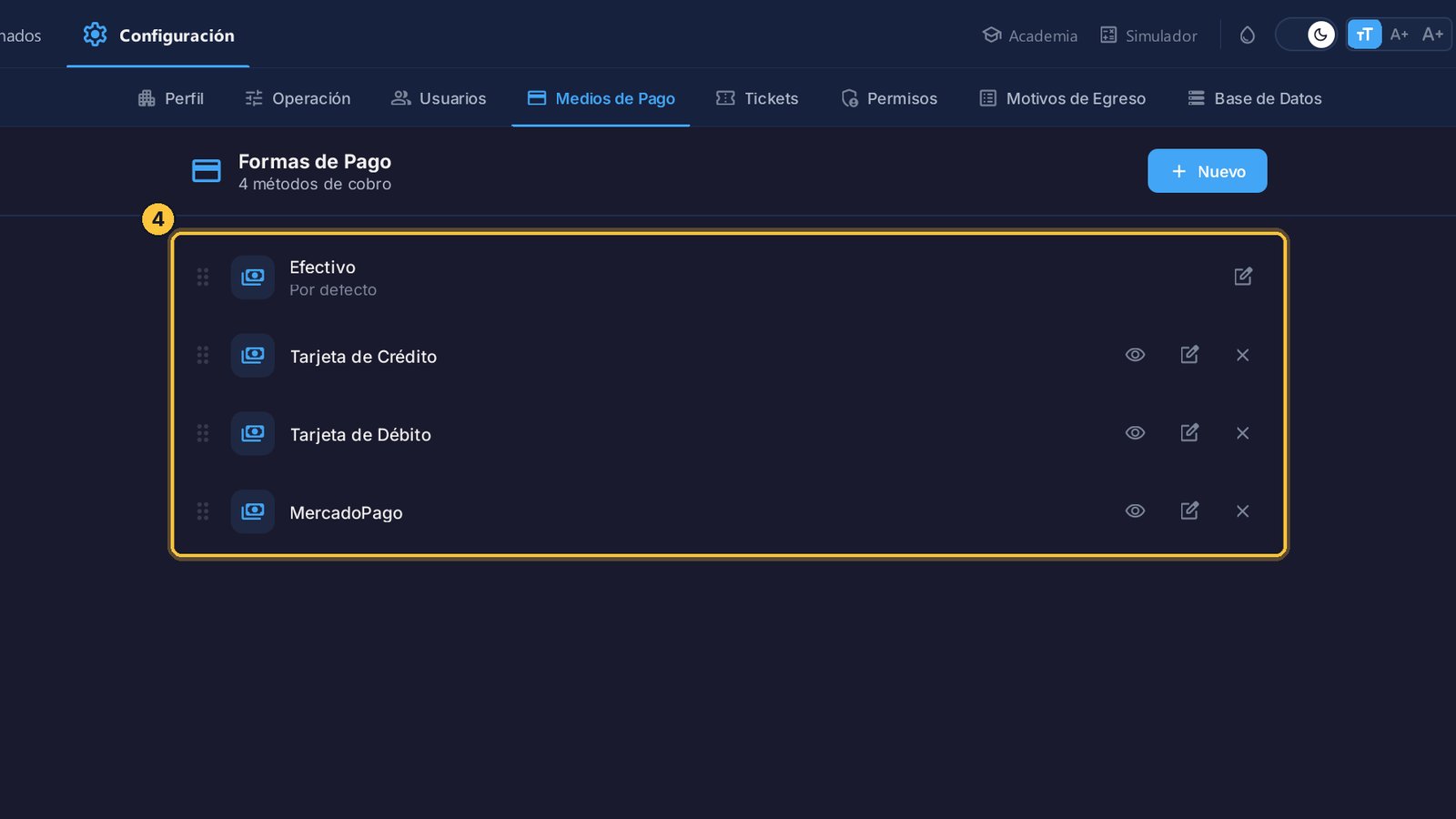Viewport: 1456px width, 819px height.
Task: Go to Motivos de Egreso tab
Action: click(1062, 98)
